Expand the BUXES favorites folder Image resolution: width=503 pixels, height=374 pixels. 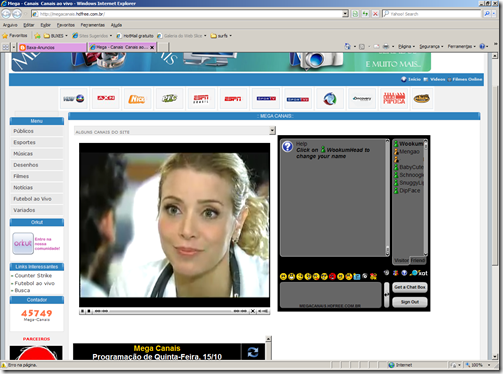(x=56, y=36)
